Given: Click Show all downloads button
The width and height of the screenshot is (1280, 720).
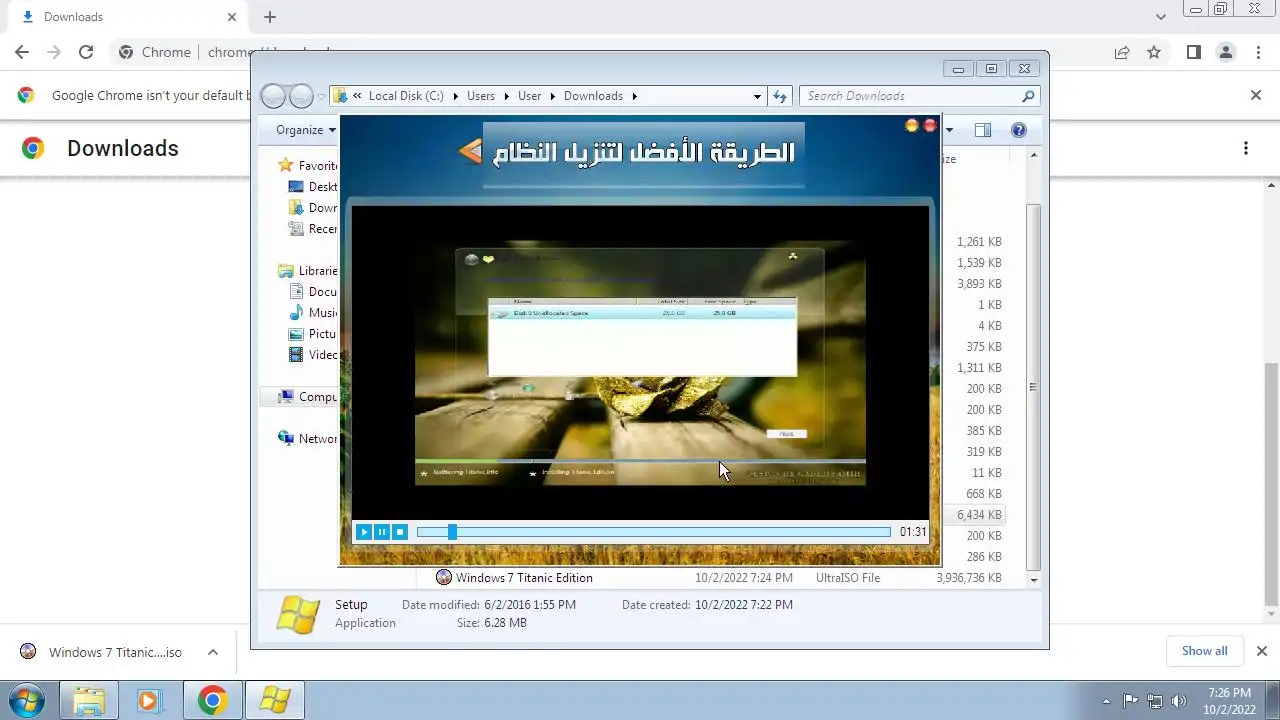Looking at the screenshot, I should tap(1204, 651).
